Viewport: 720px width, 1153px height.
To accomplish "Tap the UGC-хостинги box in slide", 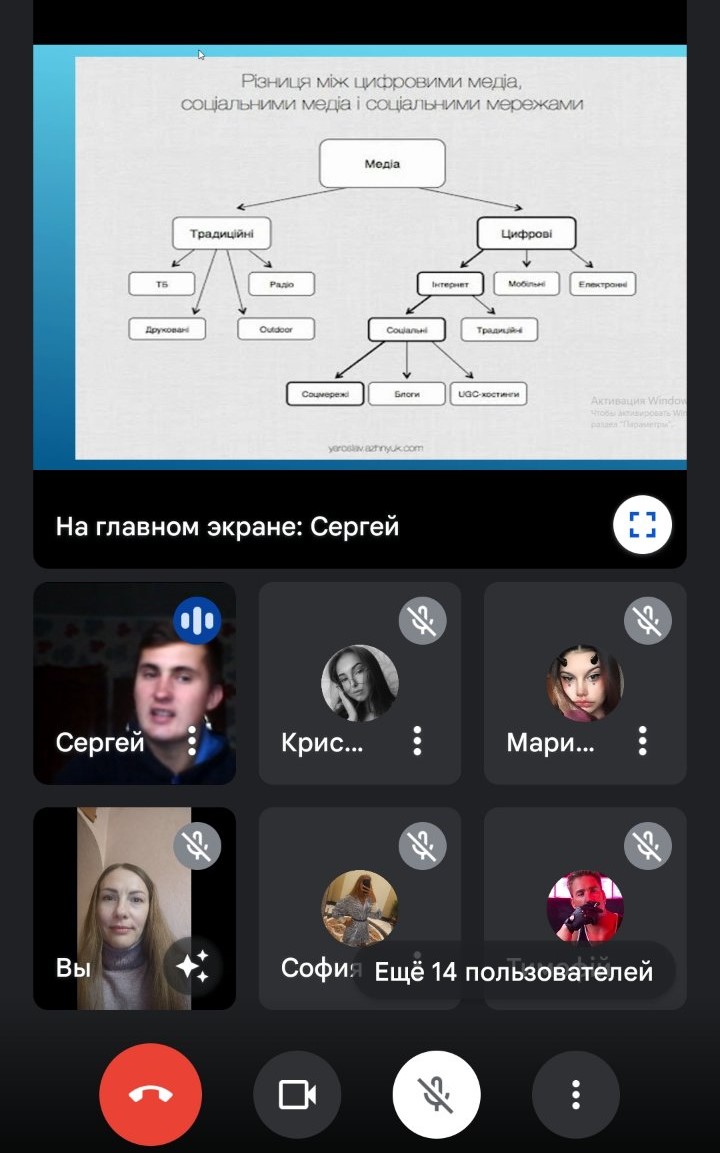I will [x=488, y=393].
